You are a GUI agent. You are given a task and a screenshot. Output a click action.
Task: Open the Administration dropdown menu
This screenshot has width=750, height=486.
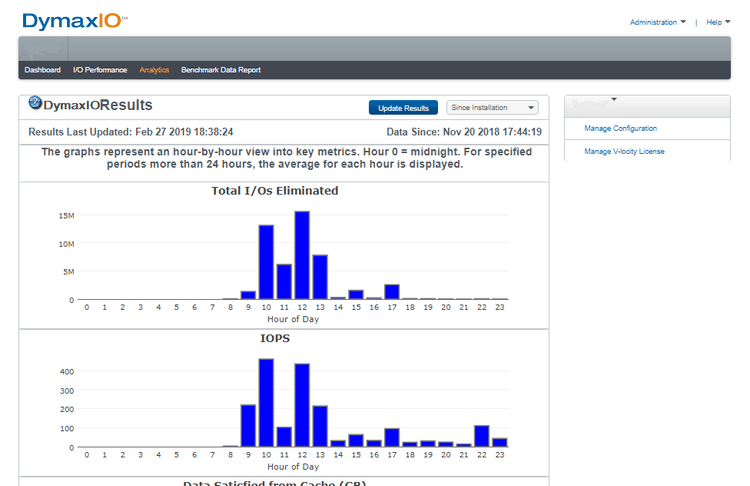coord(657,22)
